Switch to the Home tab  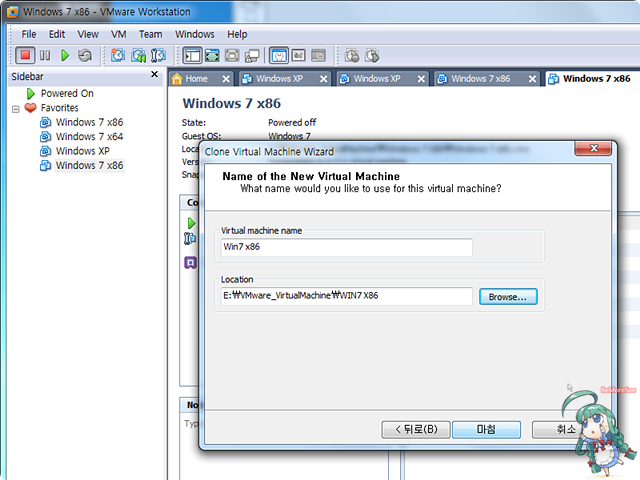coord(196,79)
